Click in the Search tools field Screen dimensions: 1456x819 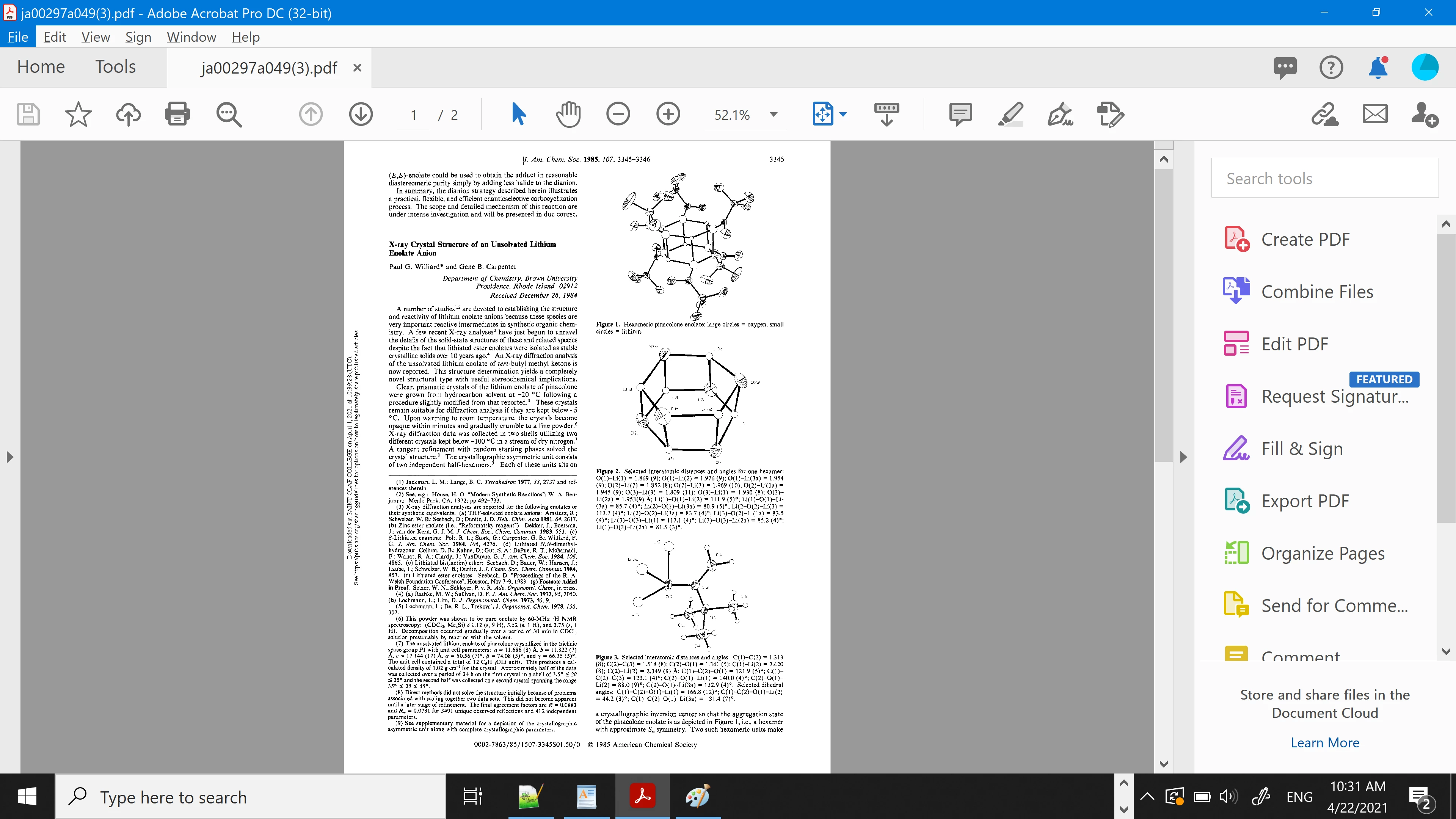[1324, 179]
